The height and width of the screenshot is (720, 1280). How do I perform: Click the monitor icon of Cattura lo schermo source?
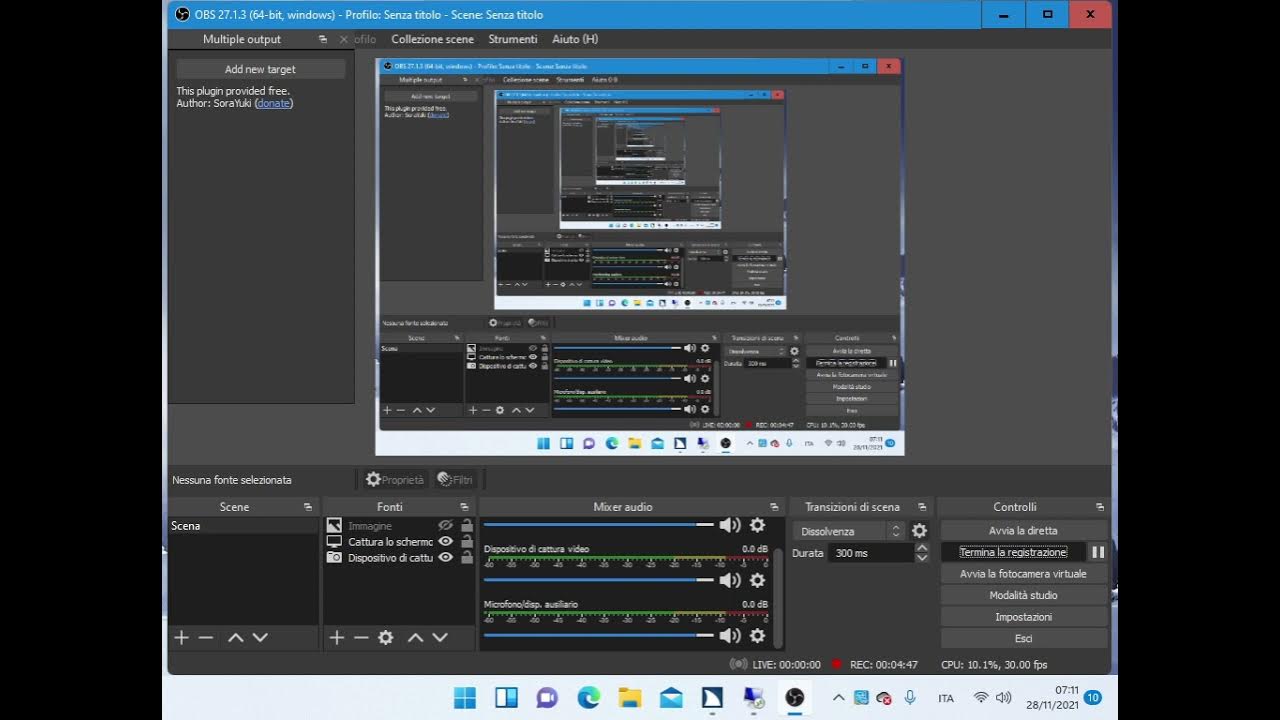pos(334,541)
